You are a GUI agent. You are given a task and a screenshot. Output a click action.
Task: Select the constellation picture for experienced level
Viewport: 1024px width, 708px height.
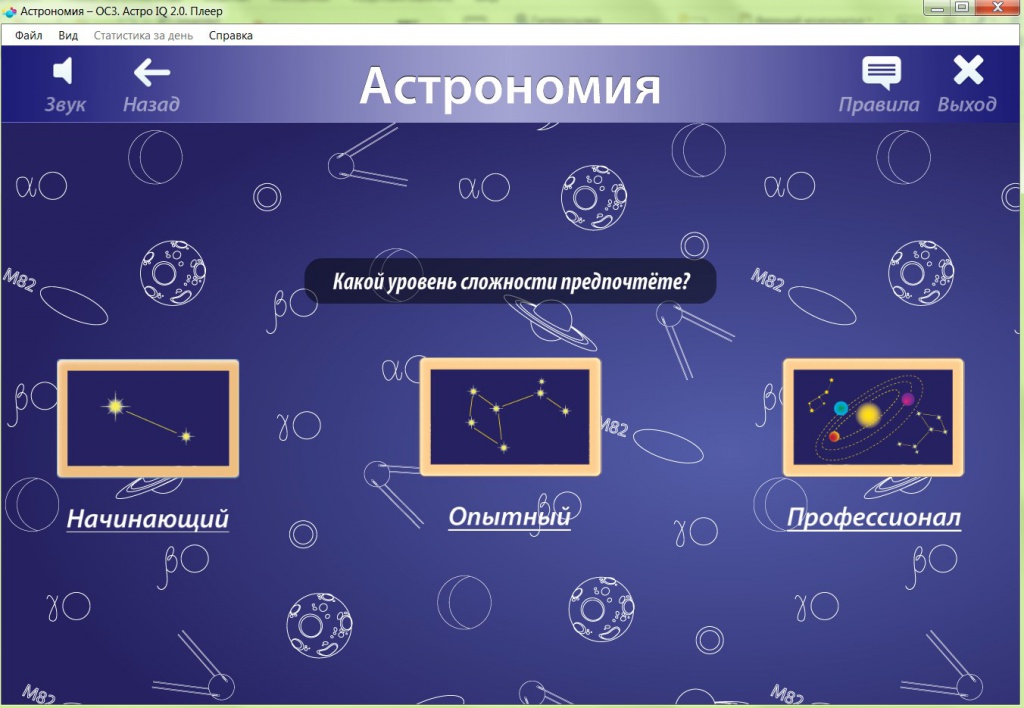coord(510,417)
